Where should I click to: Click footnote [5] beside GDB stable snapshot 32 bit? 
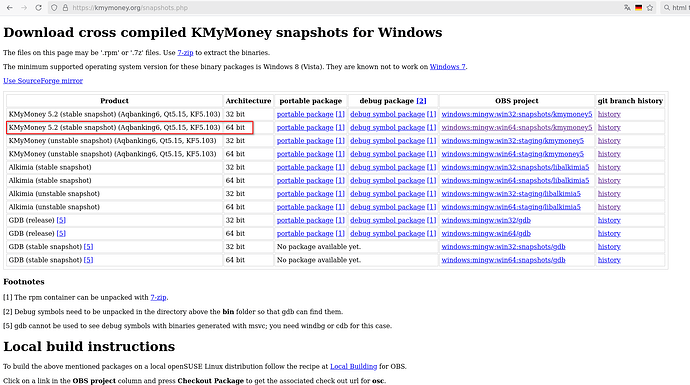pyautogui.click(x=88, y=246)
